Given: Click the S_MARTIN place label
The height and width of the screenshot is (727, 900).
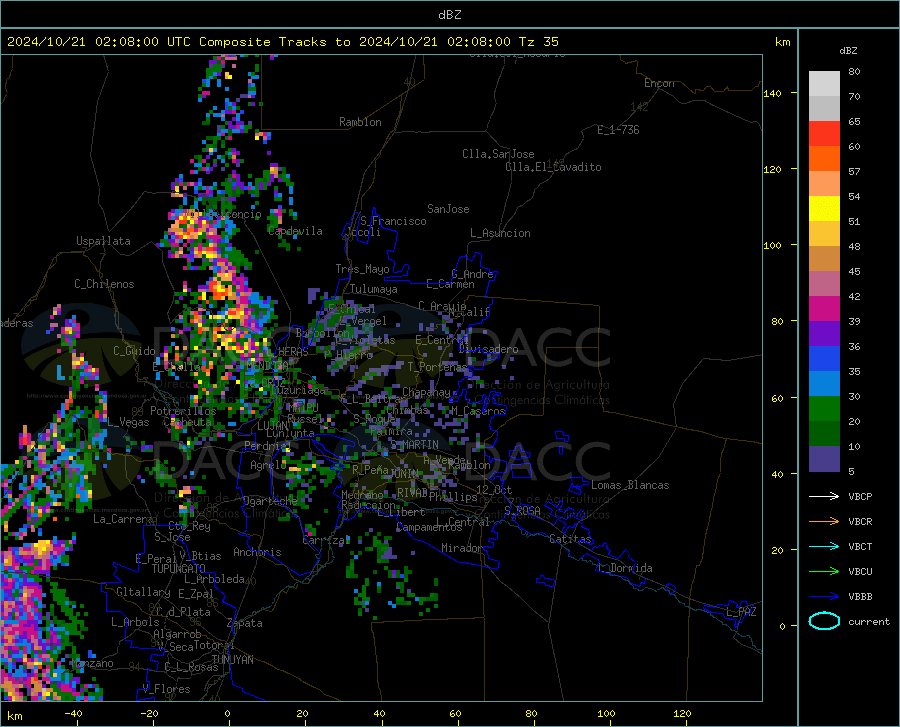Looking at the screenshot, I should tap(414, 445).
